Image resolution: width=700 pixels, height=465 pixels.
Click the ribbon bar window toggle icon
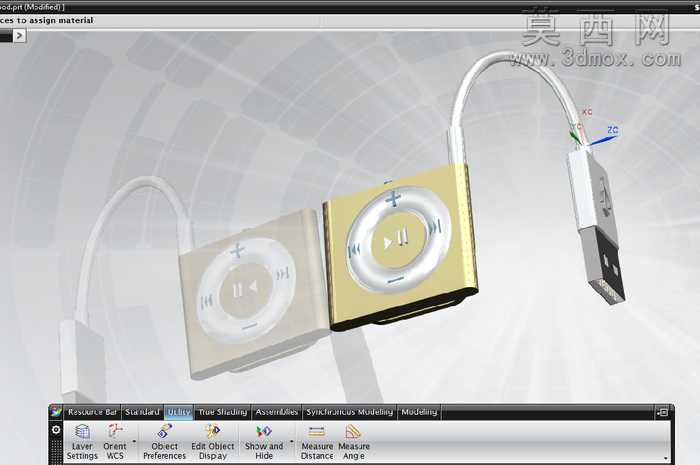[x=662, y=412]
